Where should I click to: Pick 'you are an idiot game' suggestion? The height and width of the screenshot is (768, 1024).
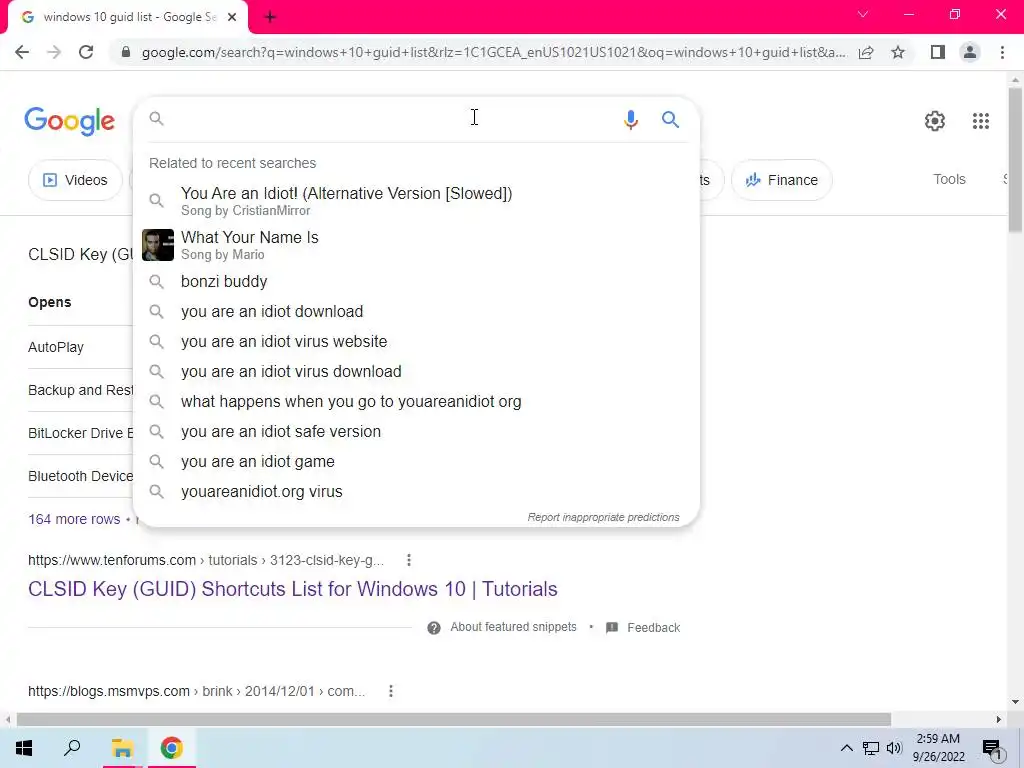pos(416,462)
